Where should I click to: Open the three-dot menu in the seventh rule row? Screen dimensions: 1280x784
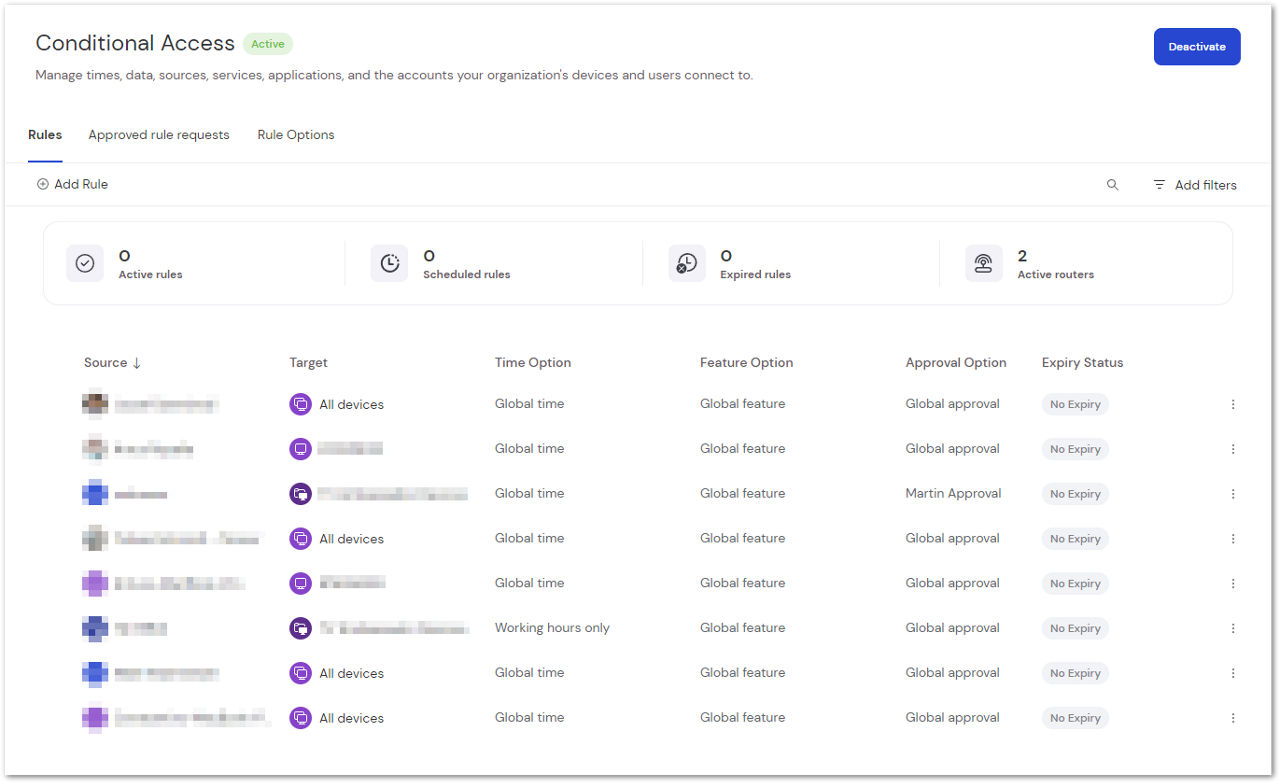(x=1233, y=673)
